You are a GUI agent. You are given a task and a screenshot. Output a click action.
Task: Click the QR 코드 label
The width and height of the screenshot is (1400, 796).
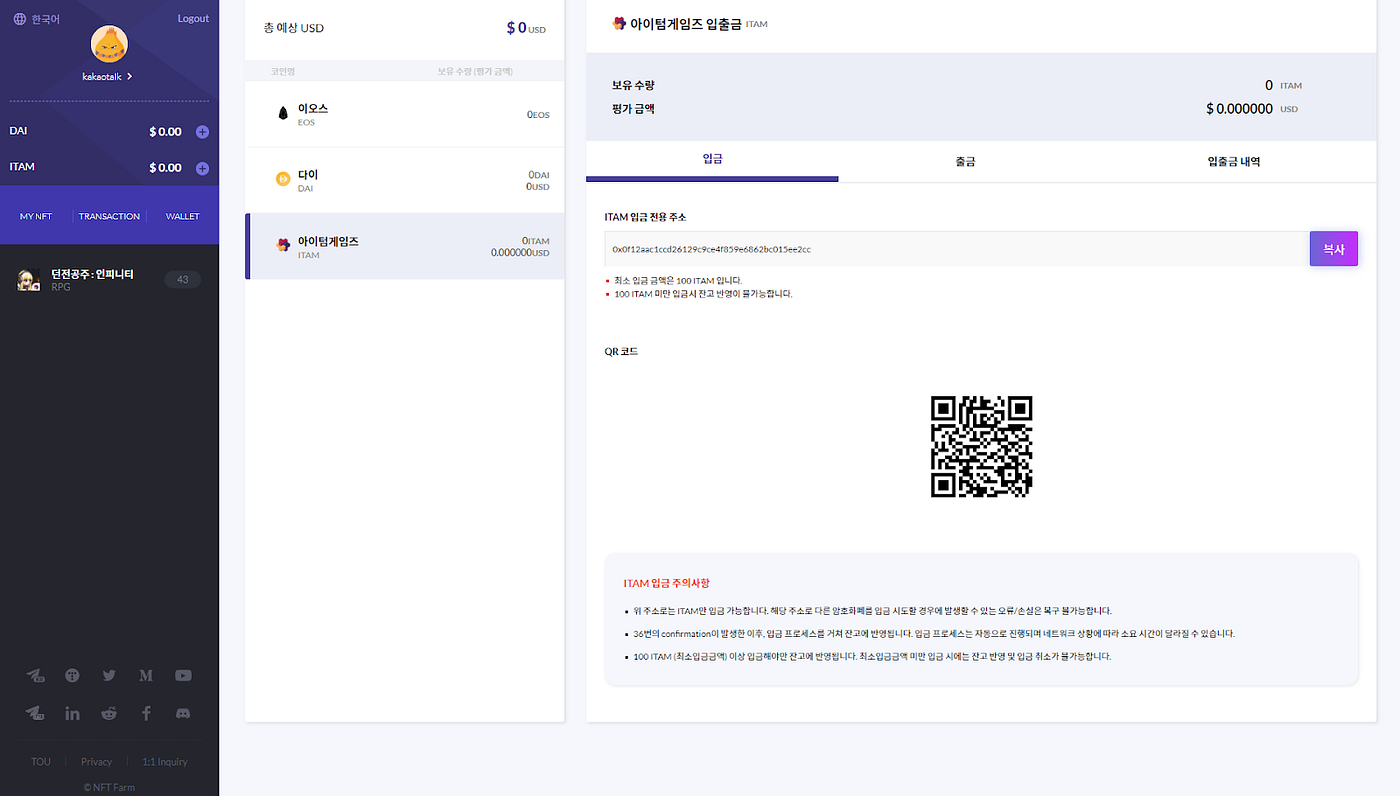point(621,352)
